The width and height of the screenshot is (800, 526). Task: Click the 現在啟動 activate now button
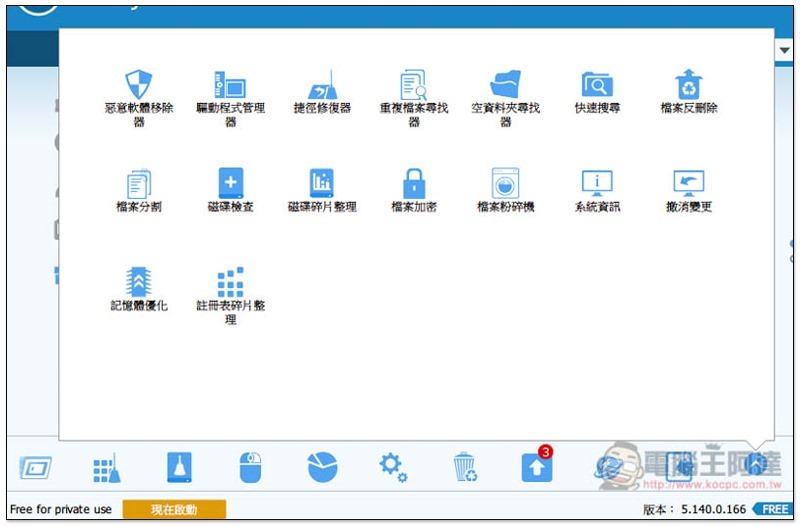[x=174, y=510]
